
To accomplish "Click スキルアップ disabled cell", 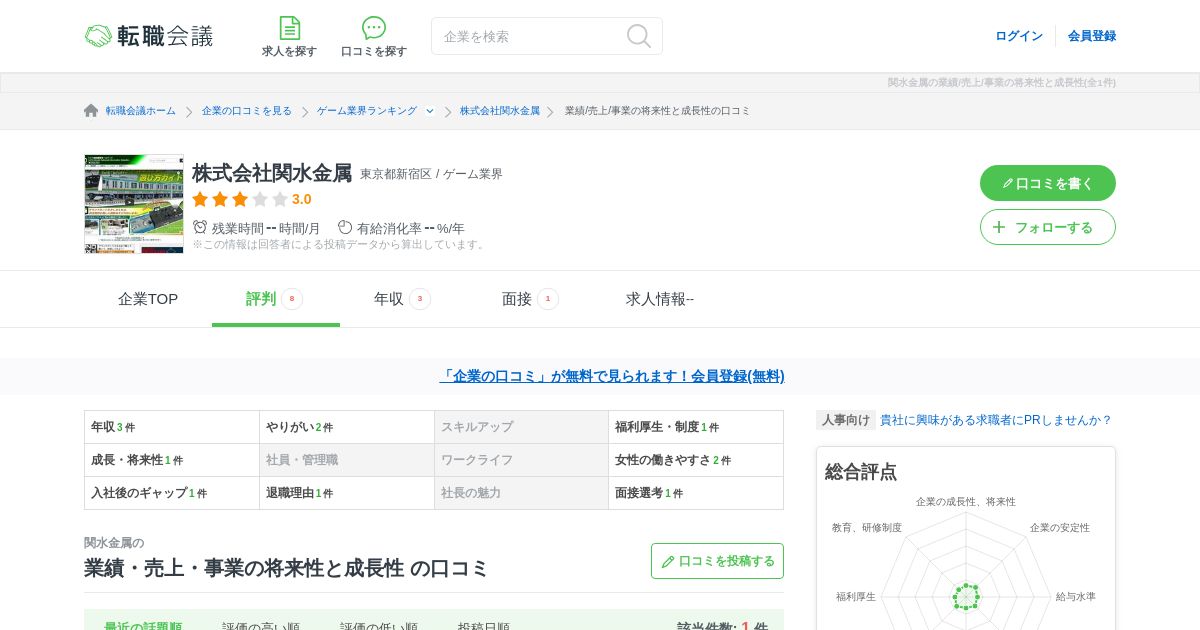I will [521, 427].
